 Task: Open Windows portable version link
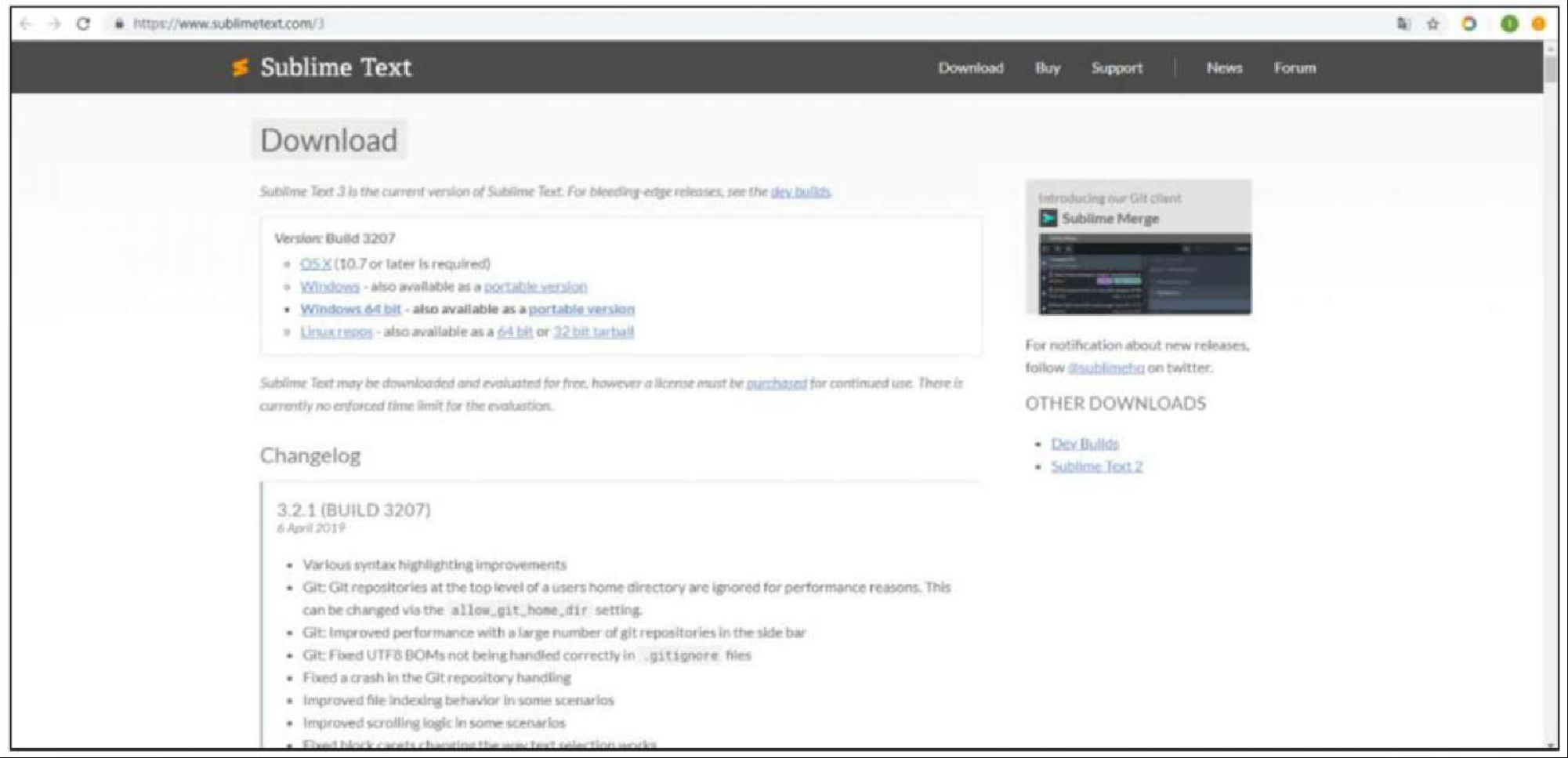[x=535, y=286]
